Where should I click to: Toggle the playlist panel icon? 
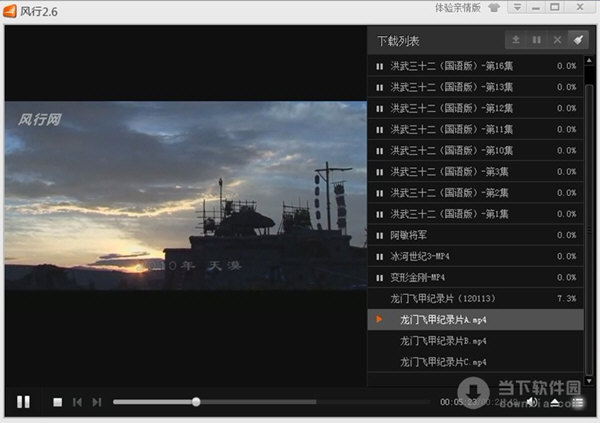click(x=577, y=402)
